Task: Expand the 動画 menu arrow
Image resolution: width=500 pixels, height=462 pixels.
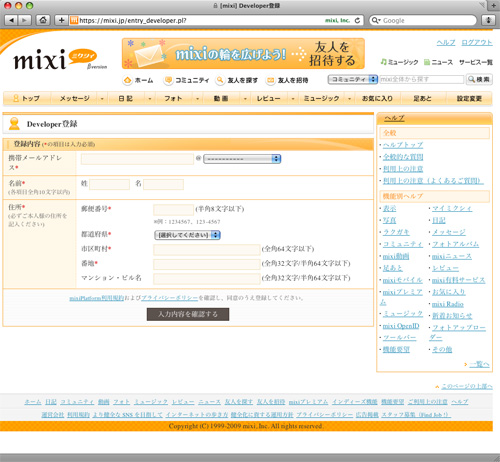Action: [x=245, y=99]
